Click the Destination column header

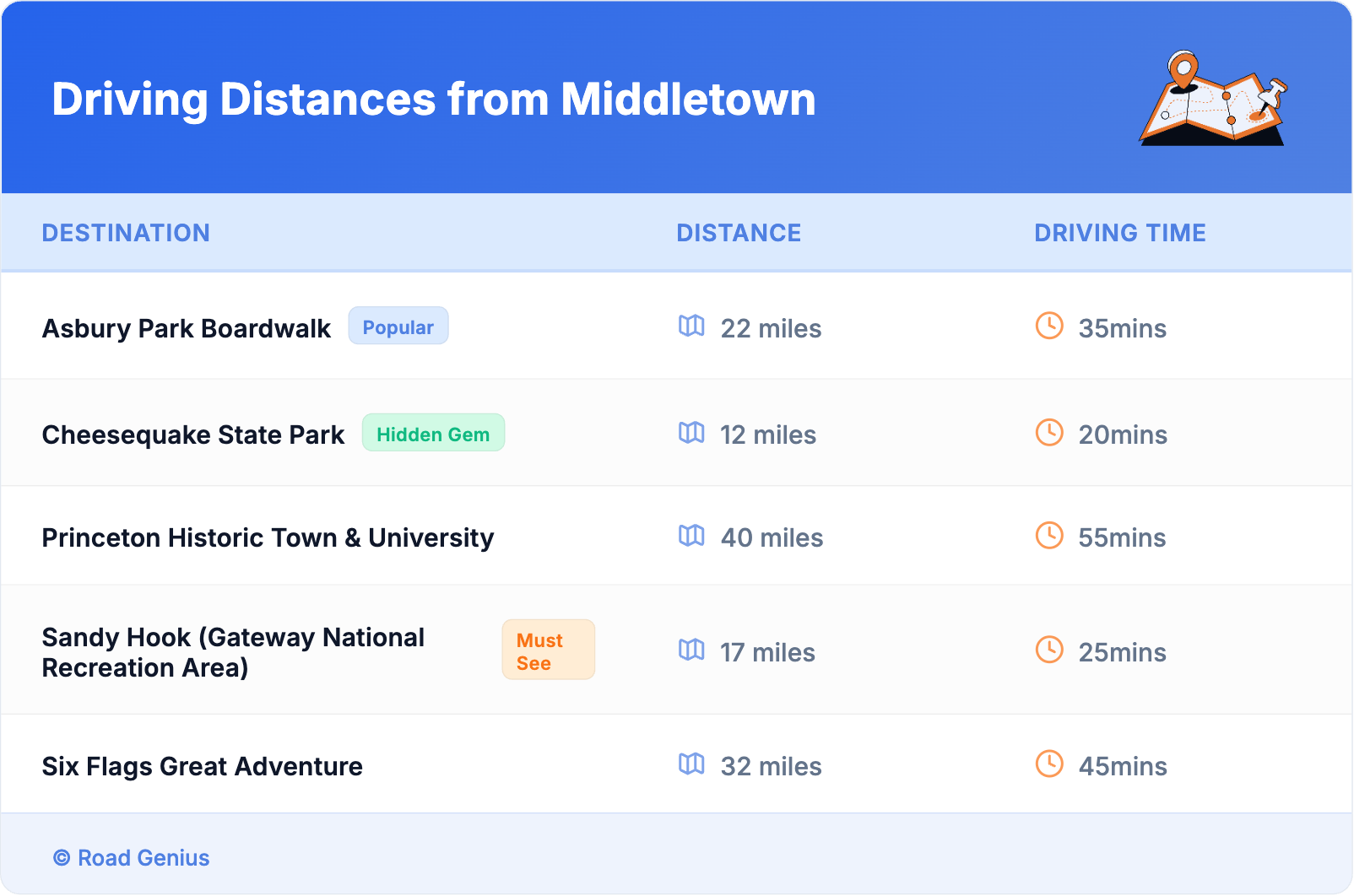pyautogui.click(x=126, y=233)
